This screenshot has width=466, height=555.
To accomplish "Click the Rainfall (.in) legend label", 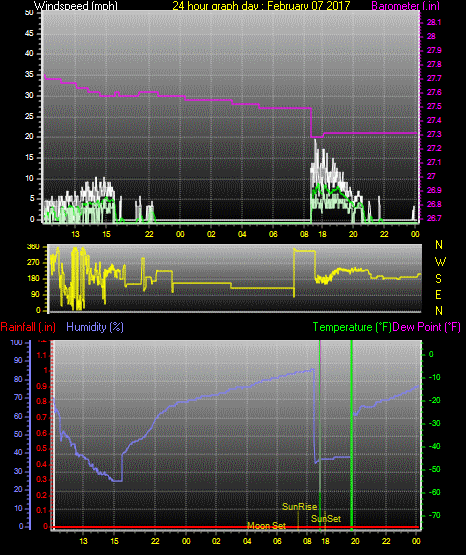I will coord(28,327).
